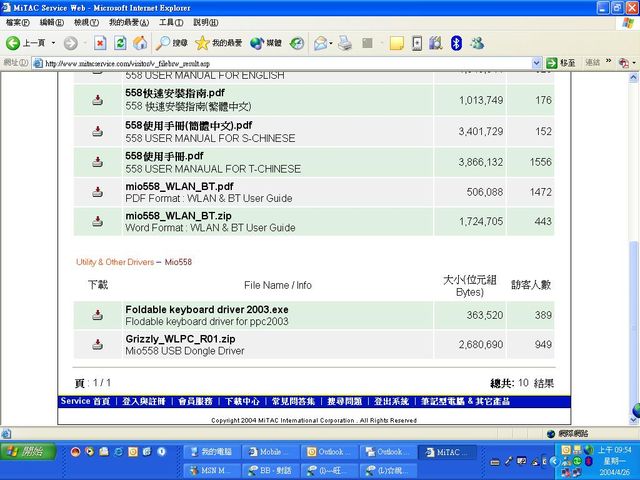This screenshot has height=480, width=640.
Task: Click the 登入與註冊 footer link
Action: tap(144, 401)
